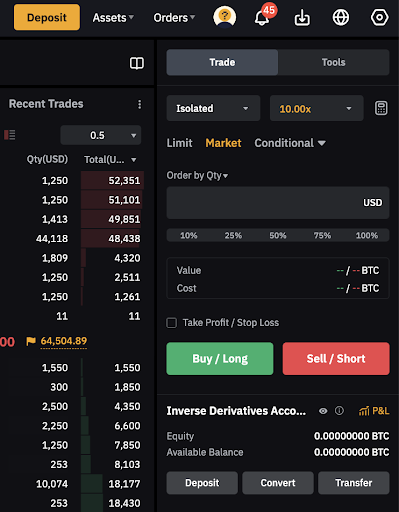This screenshot has width=399, height=512.
Task: Open Recent Trades three-dot options menu
Action: 139,104
